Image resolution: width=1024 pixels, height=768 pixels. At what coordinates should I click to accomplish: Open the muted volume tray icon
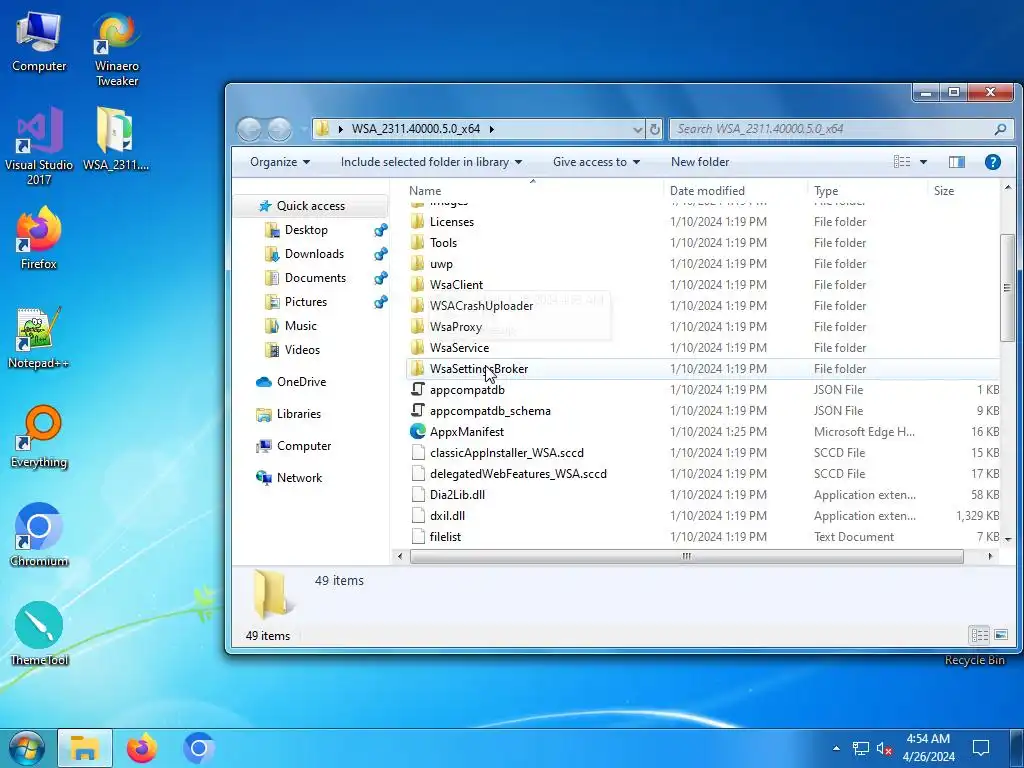click(x=885, y=748)
